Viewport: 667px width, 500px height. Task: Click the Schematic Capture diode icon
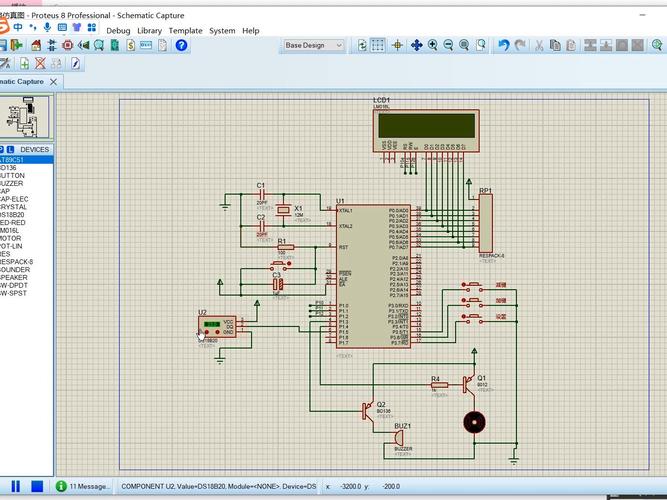[51, 45]
